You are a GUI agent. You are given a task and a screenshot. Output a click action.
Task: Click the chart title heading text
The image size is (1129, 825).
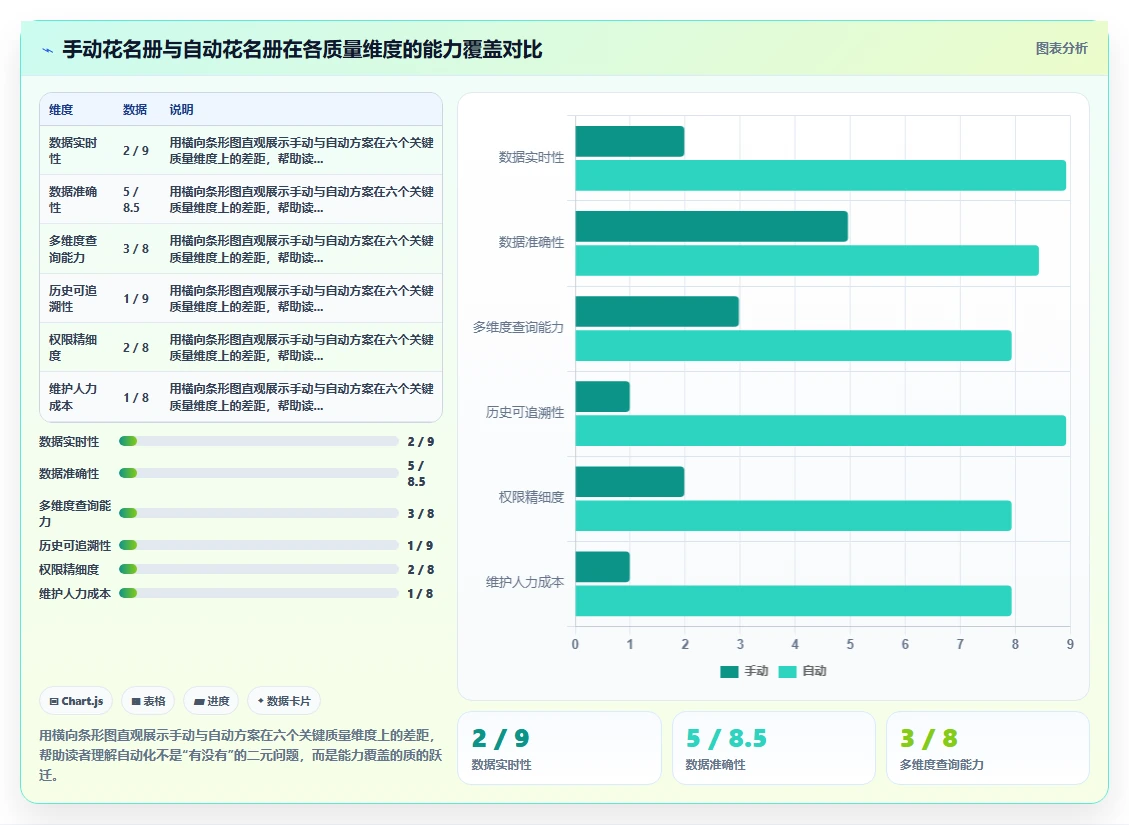pyautogui.click(x=302, y=50)
